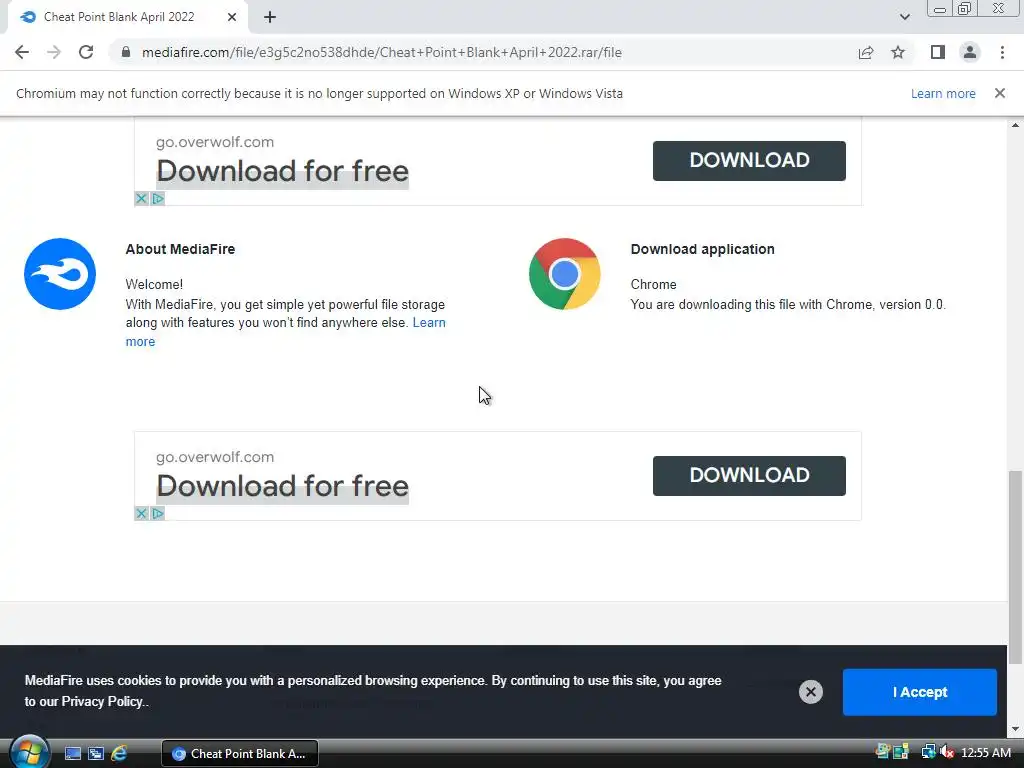Open the Windows Start orb

(29, 752)
